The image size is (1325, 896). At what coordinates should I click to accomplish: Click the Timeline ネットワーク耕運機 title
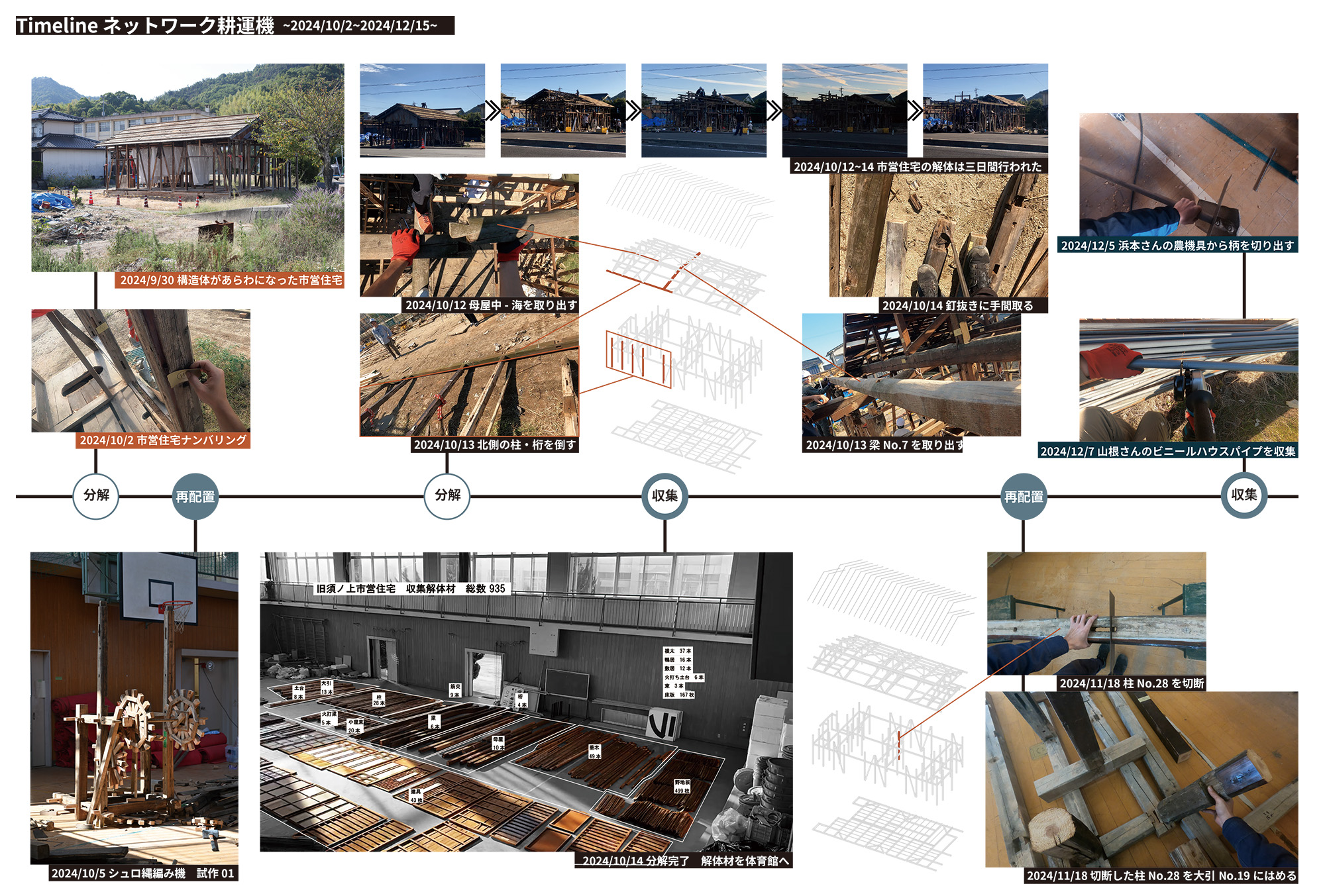point(145,26)
